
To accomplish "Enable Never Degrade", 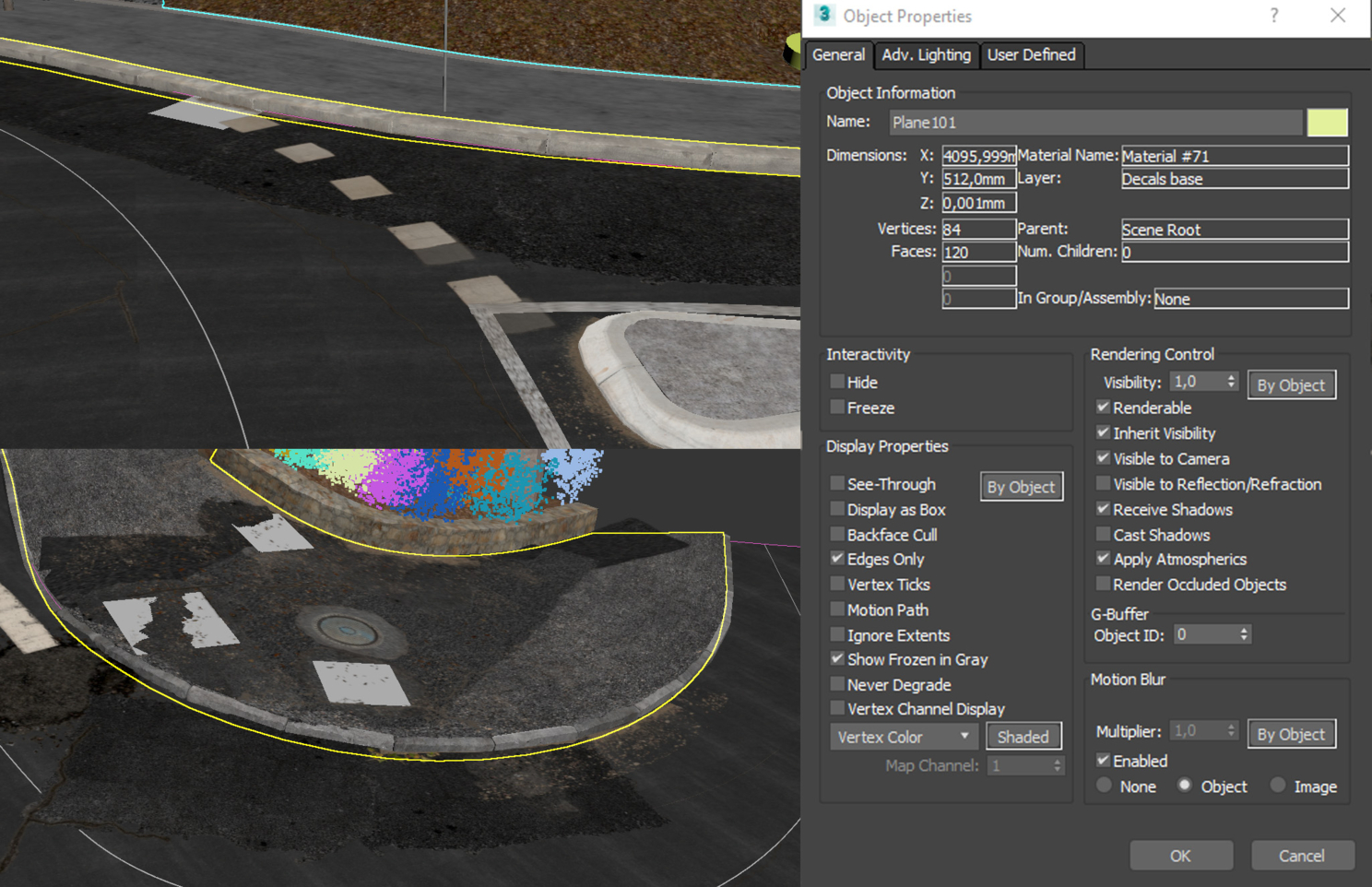I will click(837, 684).
